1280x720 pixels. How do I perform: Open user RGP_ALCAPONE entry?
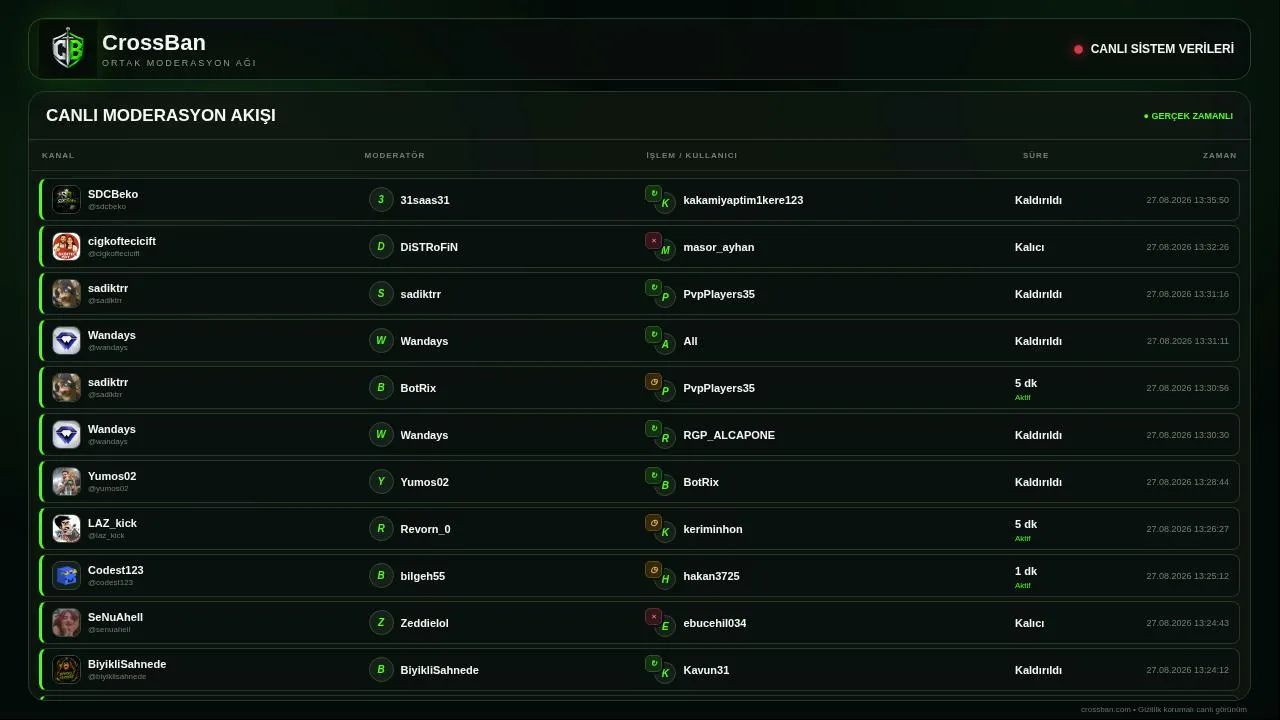729,435
